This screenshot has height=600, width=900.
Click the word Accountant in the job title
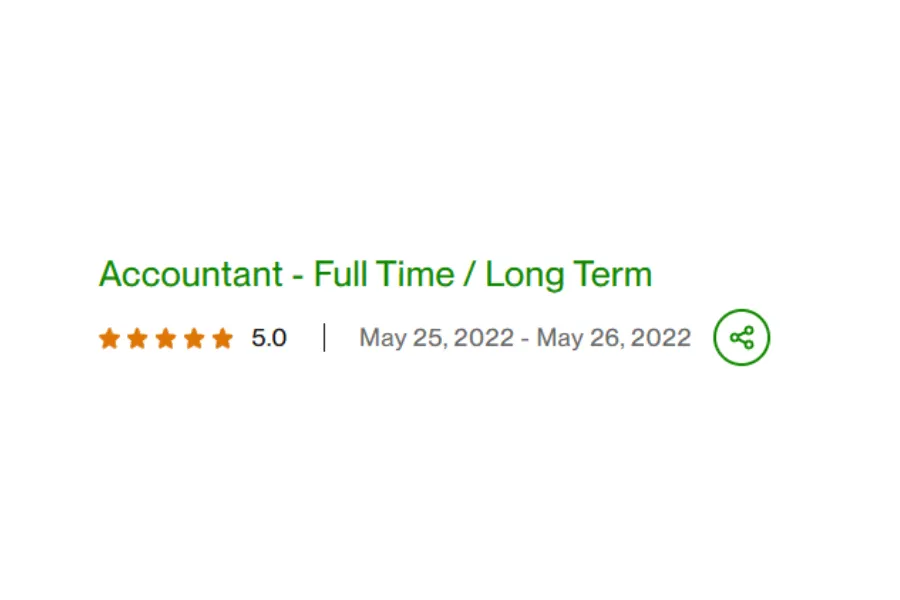click(x=191, y=274)
